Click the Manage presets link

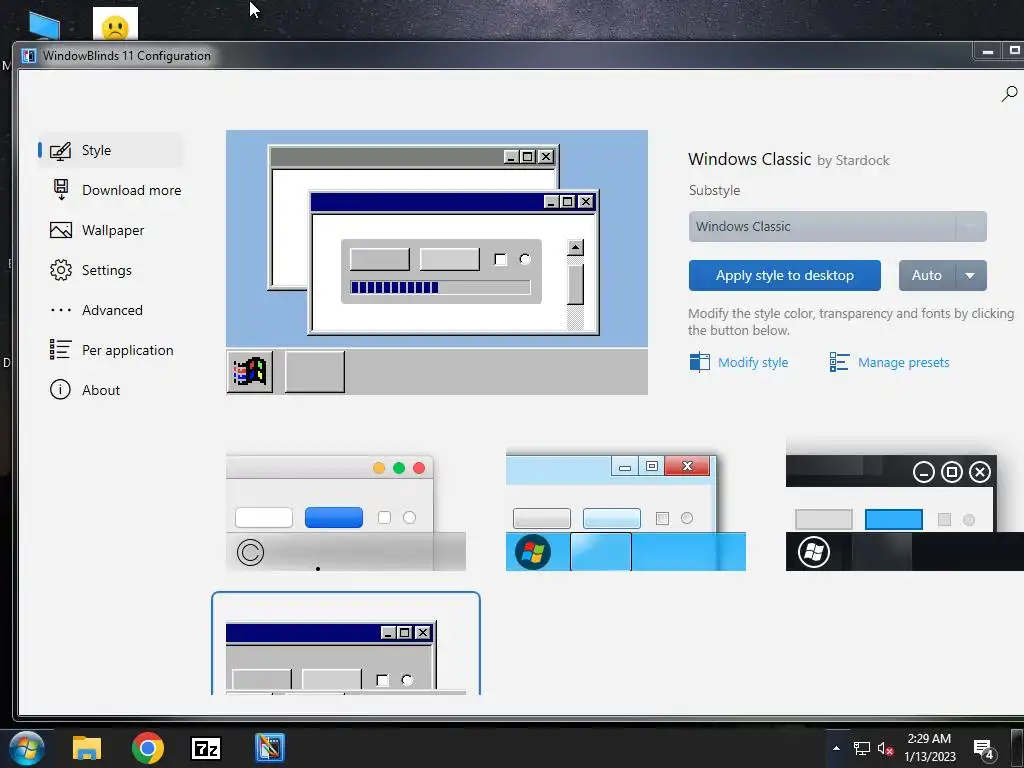(903, 362)
